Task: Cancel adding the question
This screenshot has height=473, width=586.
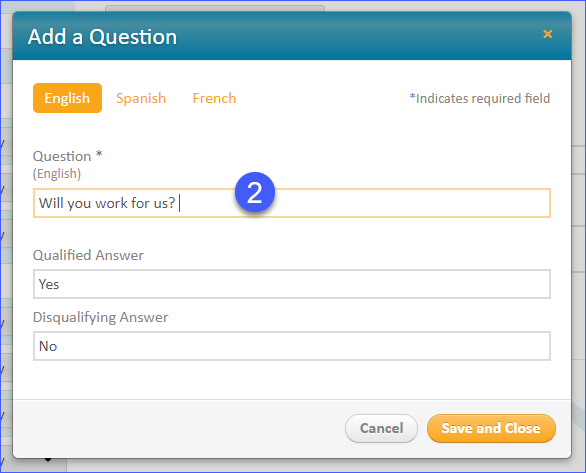Action: 381,428
